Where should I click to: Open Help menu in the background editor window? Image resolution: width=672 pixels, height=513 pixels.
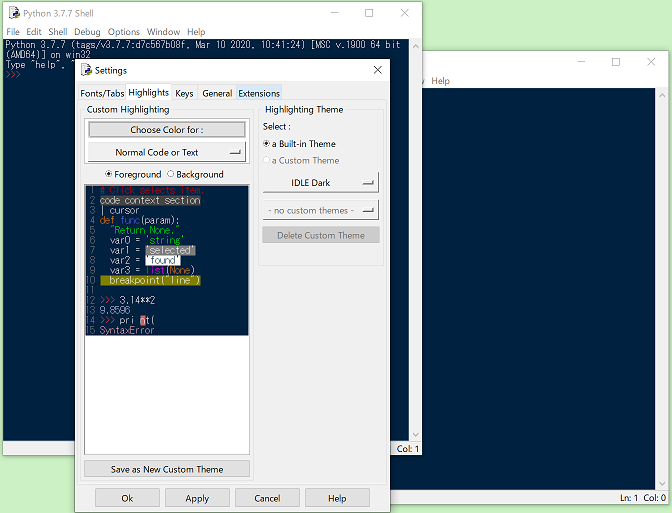click(x=440, y=81)
